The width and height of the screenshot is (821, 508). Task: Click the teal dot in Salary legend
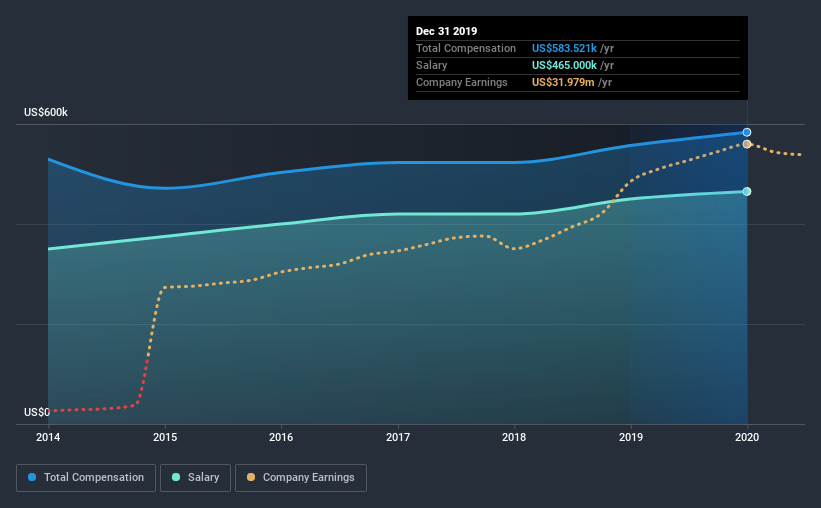point(176,477)
